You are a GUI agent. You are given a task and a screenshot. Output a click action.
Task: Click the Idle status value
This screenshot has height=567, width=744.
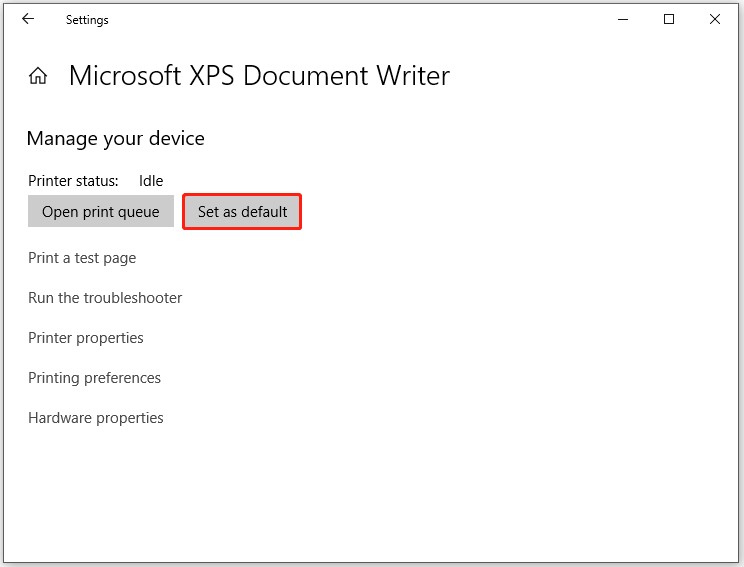click(x=151, y=181)
